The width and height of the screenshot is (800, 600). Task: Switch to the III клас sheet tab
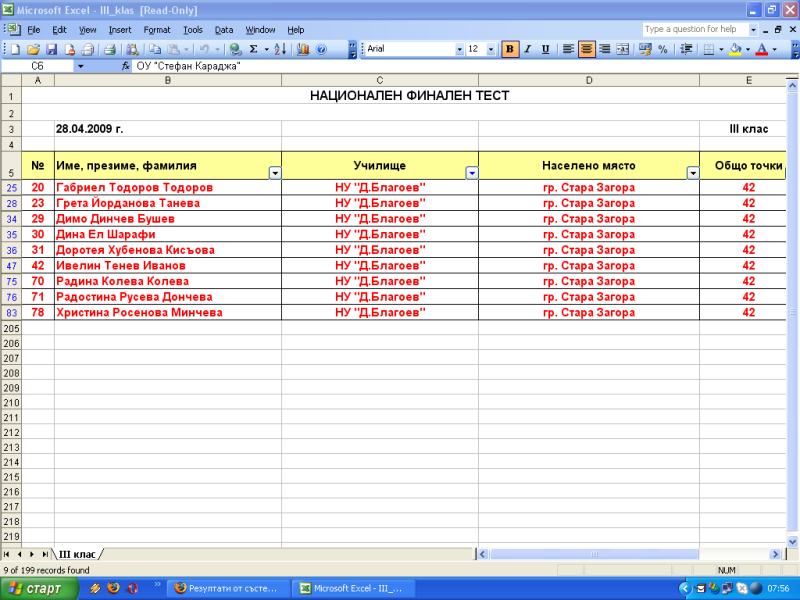point(78,553)
